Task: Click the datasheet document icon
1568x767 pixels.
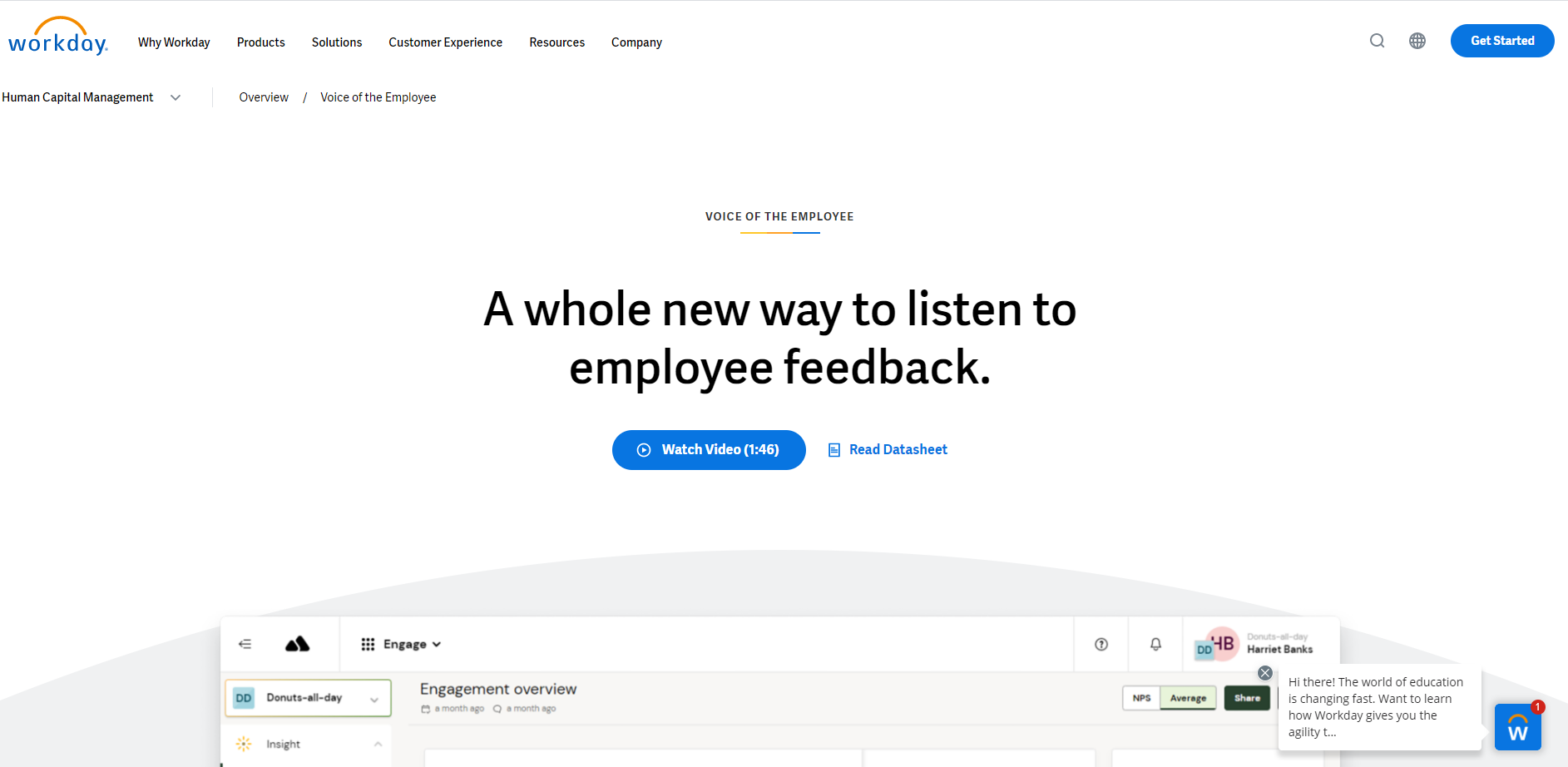Action: [x=834, y=450]
